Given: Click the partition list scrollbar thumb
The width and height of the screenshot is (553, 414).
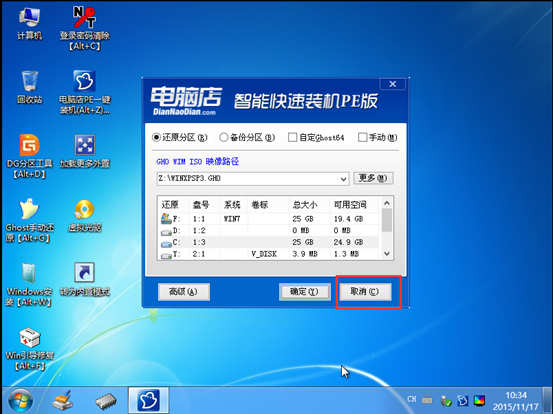Looking at the screenshot, I should [387, 220].
